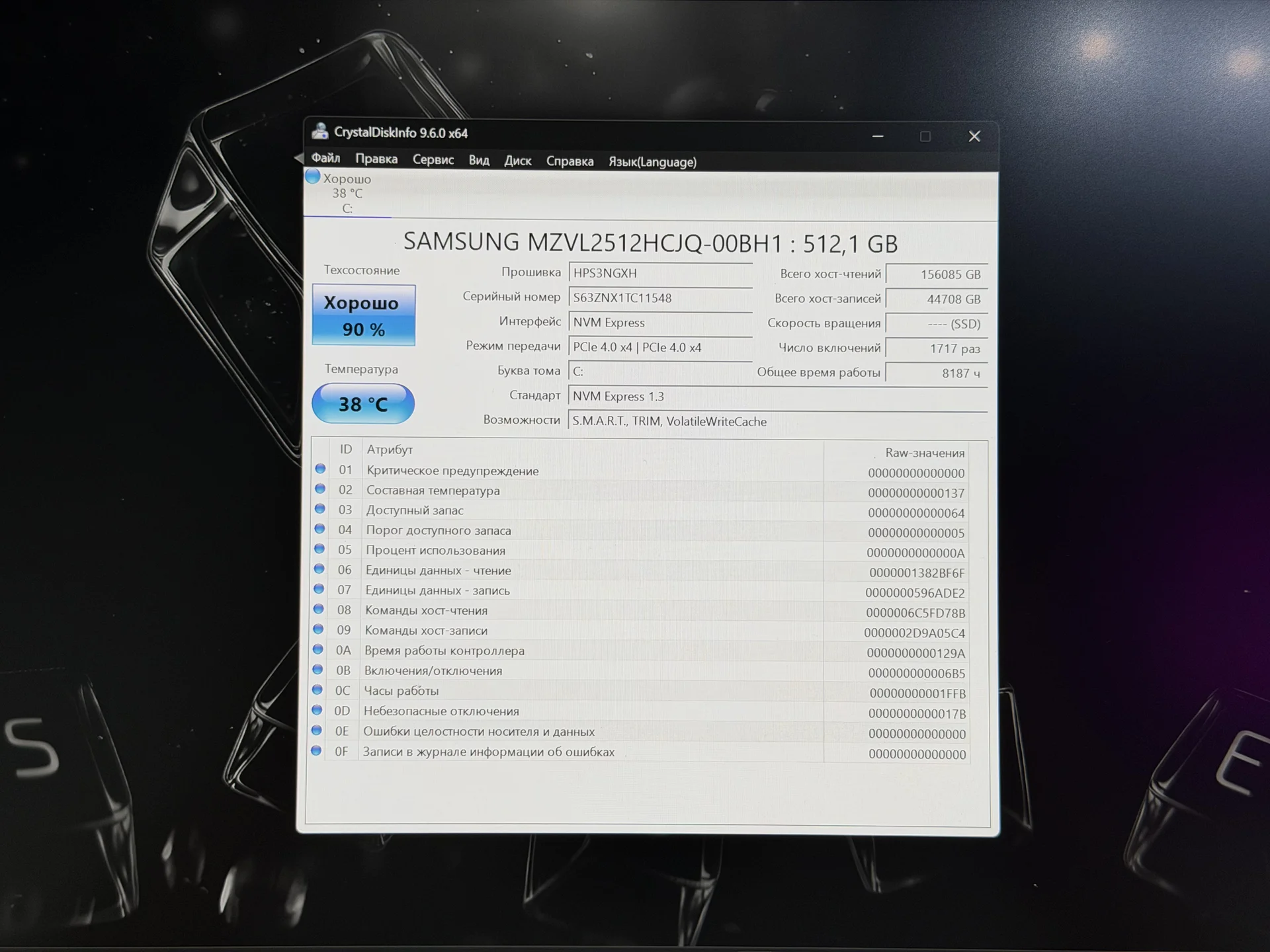The height and width of the screenshot is (952, 1270).
Task: Click raw value 0000006C5FD78B
Action: (915, 613)
